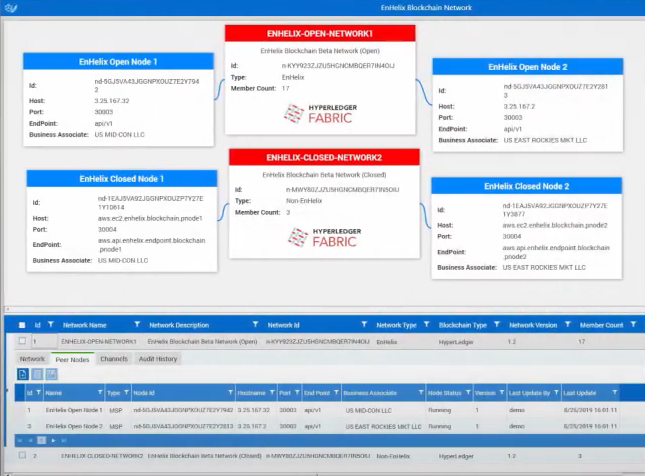Screen dimensions: 645x476
Task: Go to next page in peer nodes pager
Action: tap(51, 440)
